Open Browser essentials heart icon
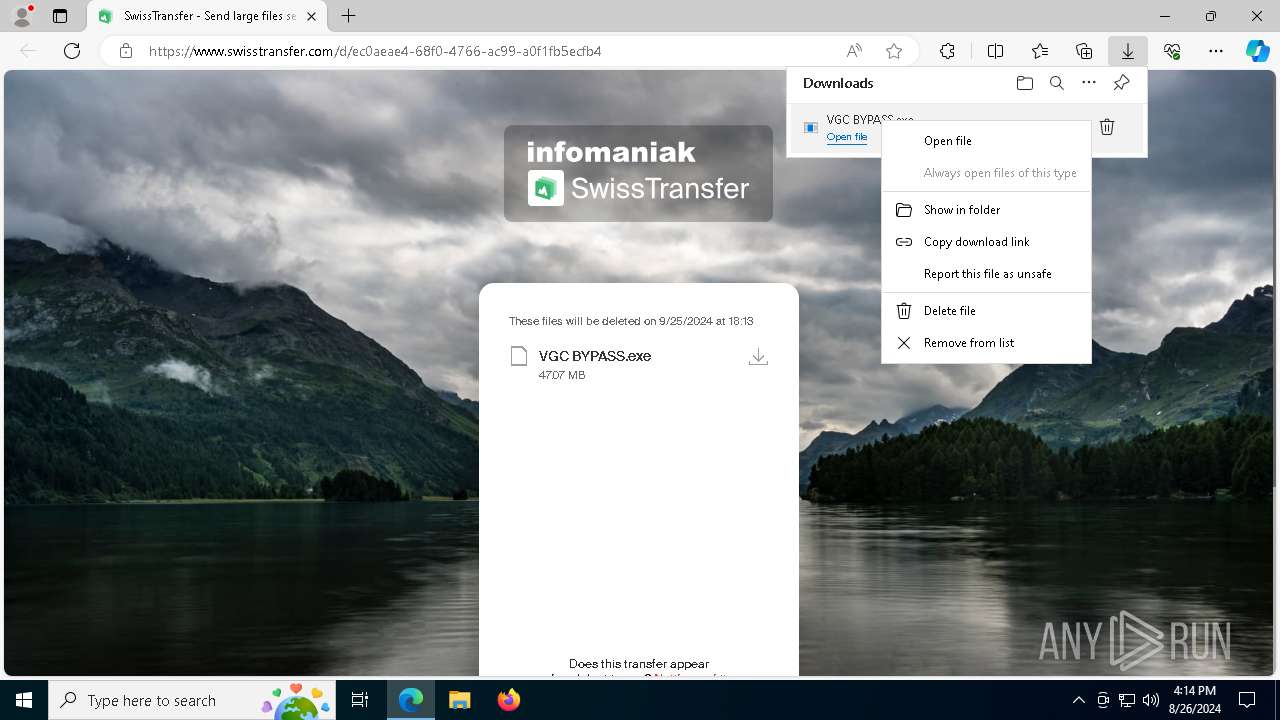1280x720 pixels. [x=1172, y=51]
